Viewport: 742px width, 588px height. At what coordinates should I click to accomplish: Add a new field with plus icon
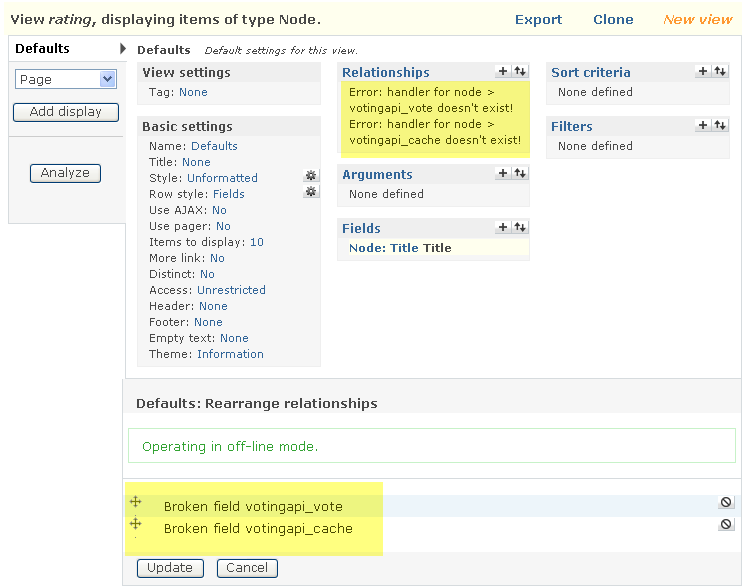503,228
